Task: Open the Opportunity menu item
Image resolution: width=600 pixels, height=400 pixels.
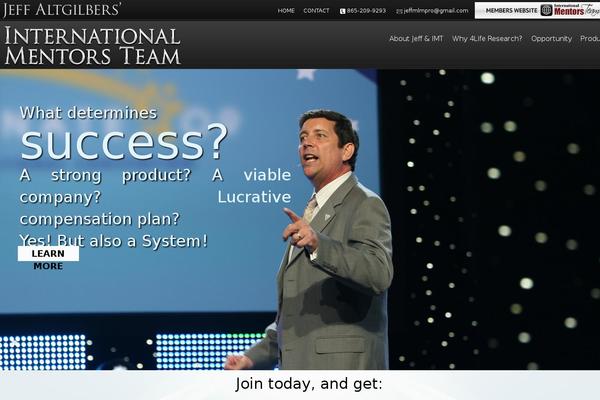Action: pyautogui.click(x=551, y=39)
